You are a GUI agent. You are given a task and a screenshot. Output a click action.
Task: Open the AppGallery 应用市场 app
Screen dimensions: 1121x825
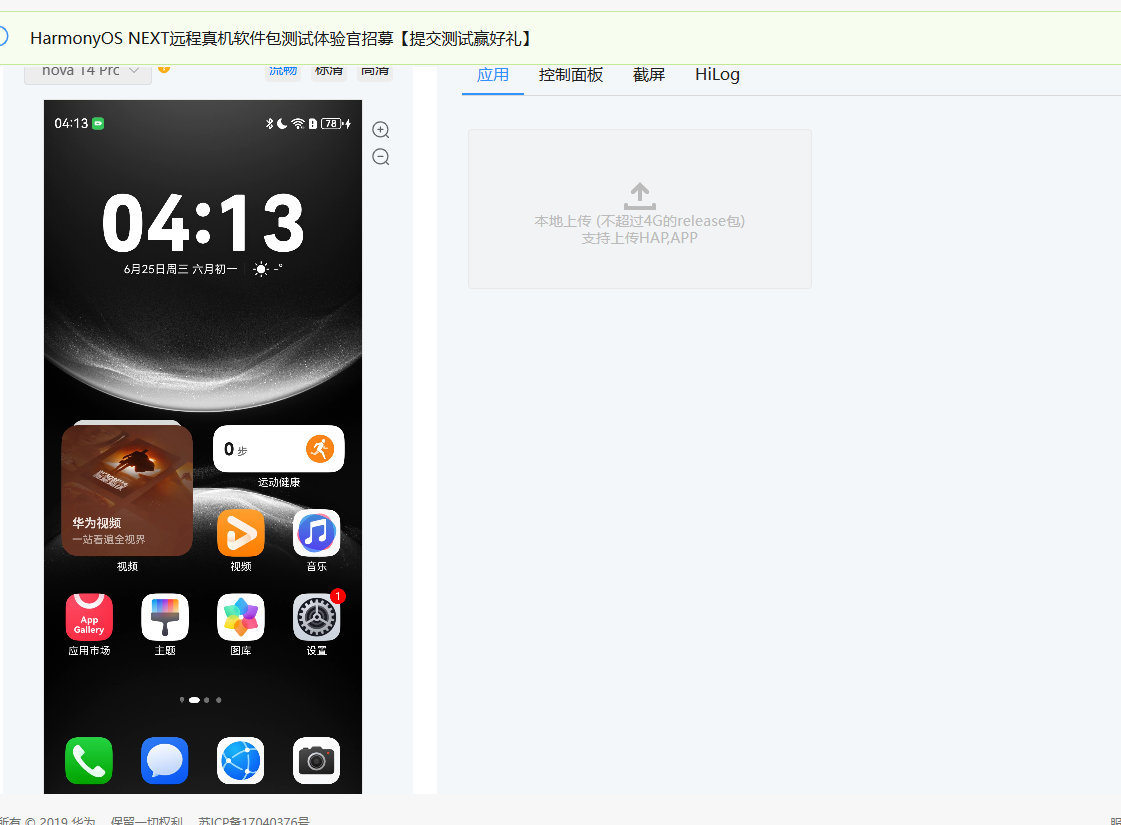89,617
